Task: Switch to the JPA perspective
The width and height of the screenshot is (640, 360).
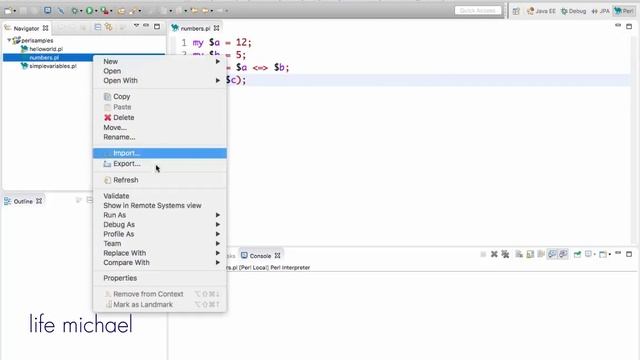Action: [600, 11]
